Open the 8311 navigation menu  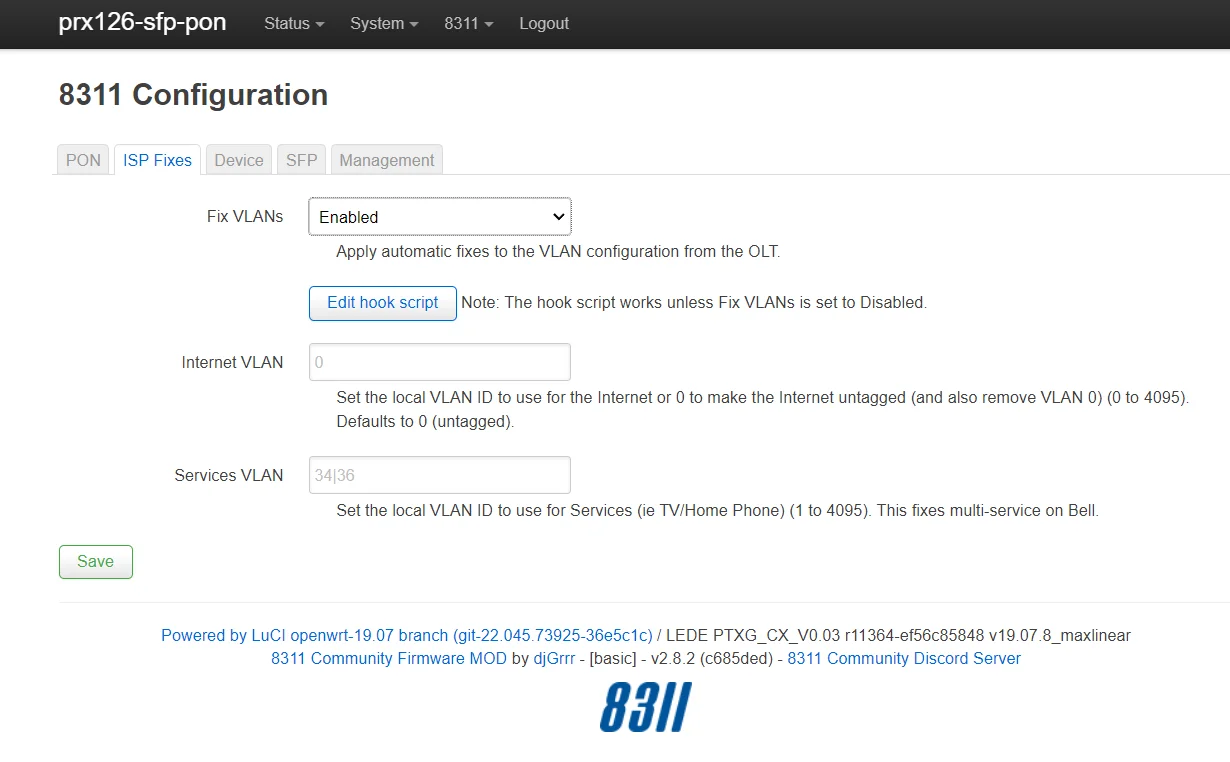pyautogui.click(x=469, y=23)
